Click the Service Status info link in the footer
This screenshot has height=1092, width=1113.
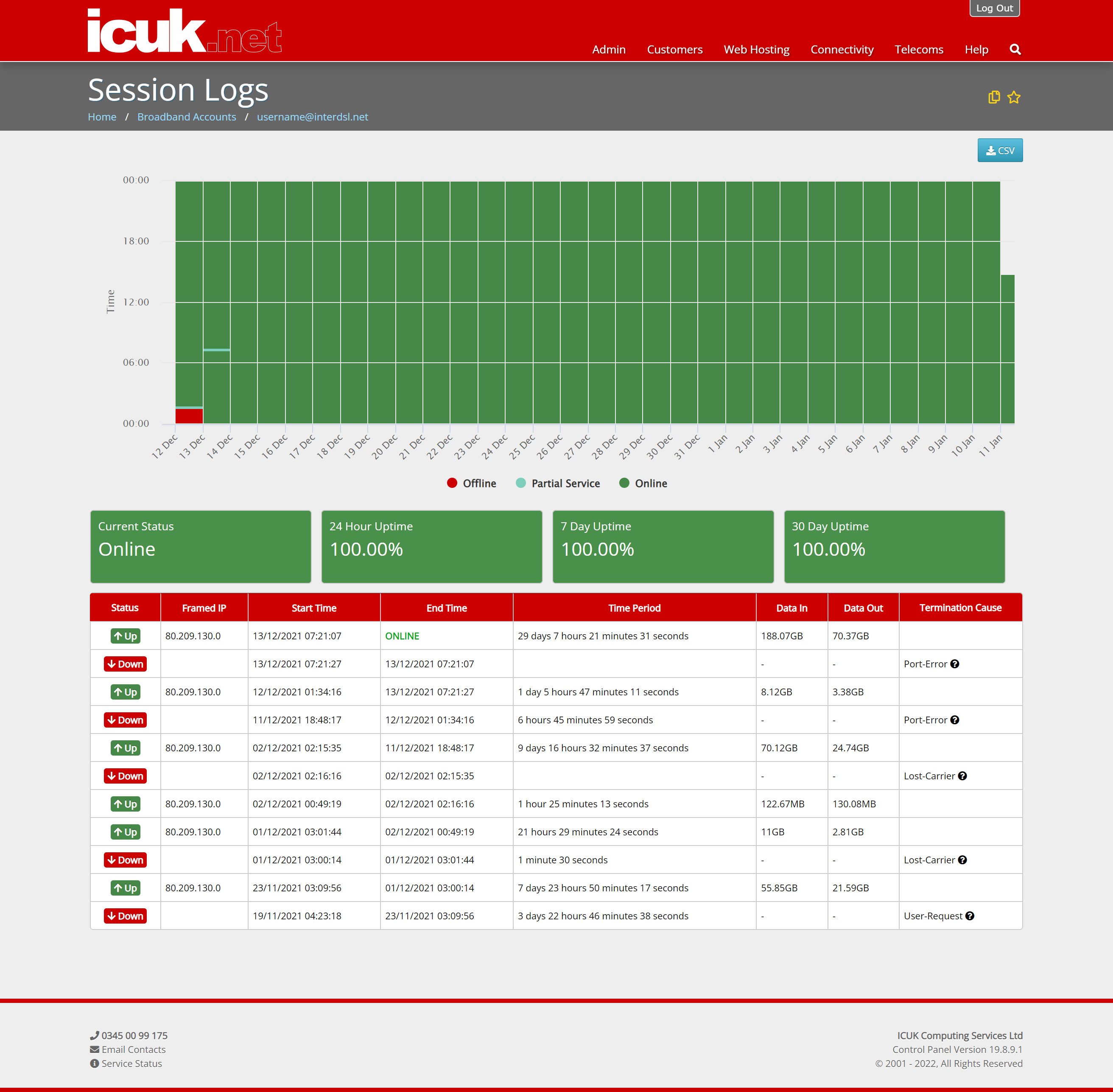(126, 1063)
